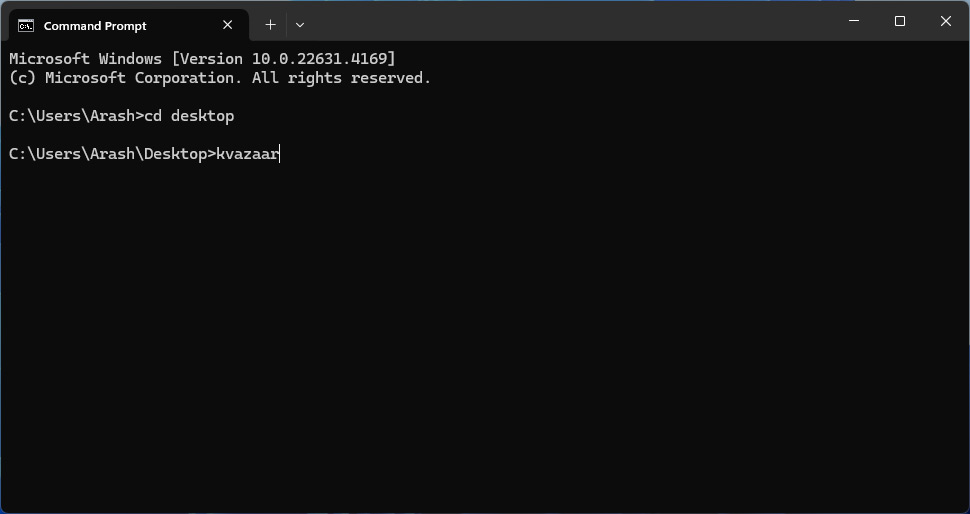Click the Command Prompt icon in the tab
This screenshot has width=970, height=514.
[26, 25]
